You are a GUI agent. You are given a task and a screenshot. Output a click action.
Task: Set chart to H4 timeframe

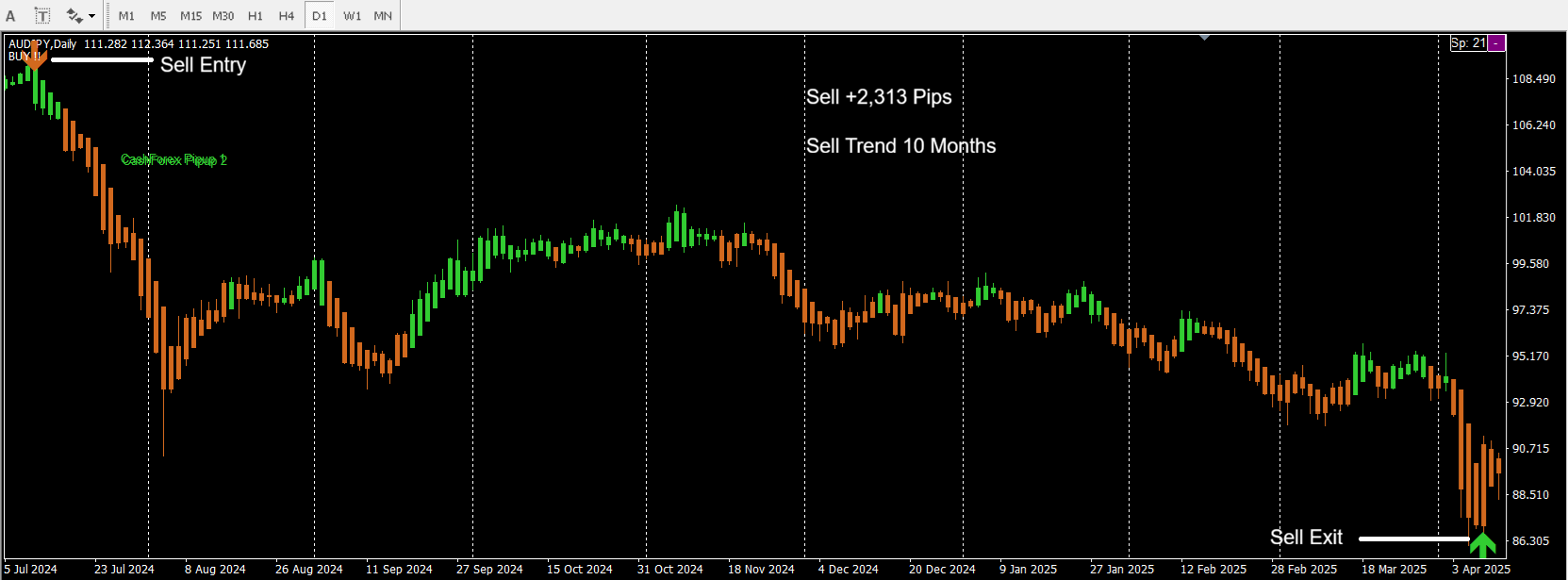coord(287,16)
